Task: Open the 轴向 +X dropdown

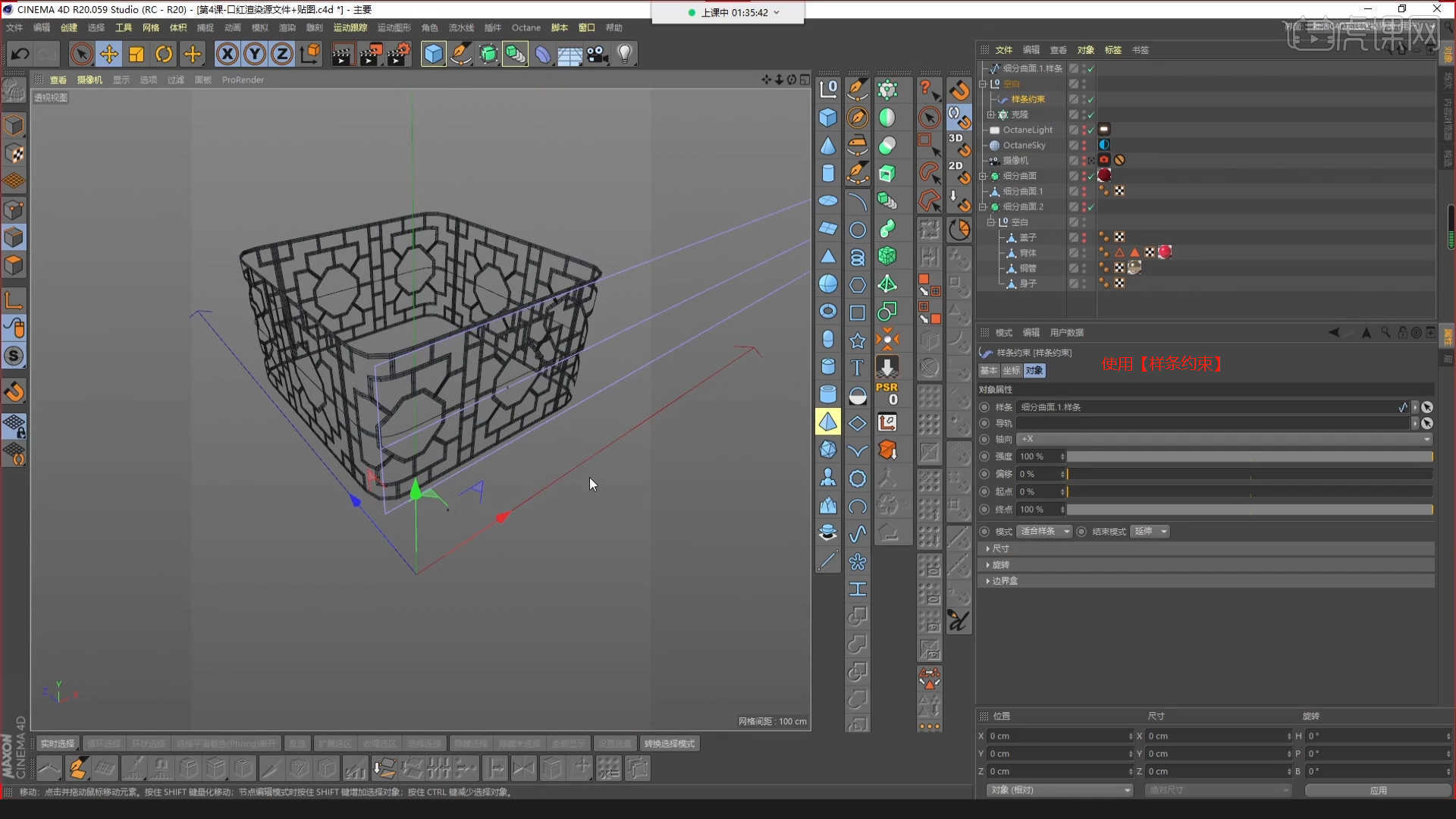Action: coord(1225,439)
